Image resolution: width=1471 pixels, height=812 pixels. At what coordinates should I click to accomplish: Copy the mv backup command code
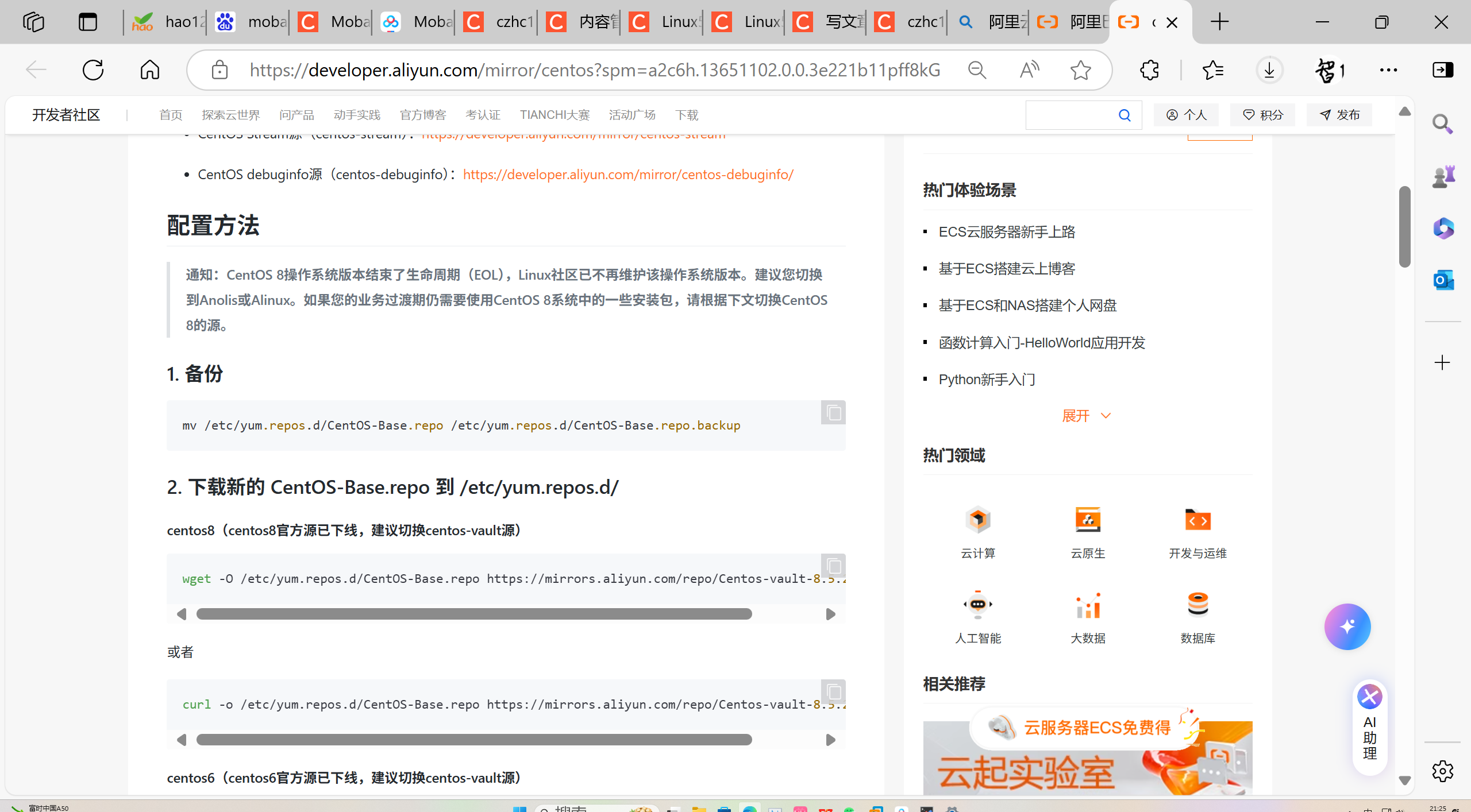[x=833, y=413]
